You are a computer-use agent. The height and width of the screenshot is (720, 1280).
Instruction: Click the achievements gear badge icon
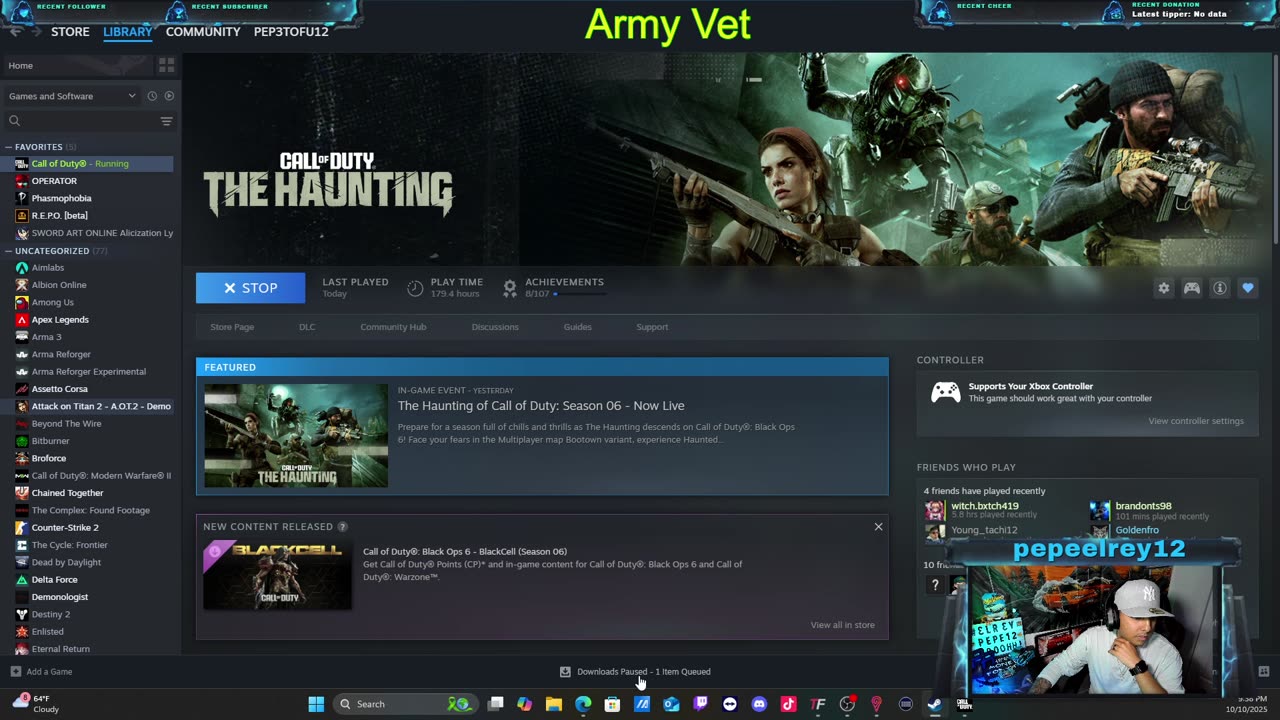509,288
